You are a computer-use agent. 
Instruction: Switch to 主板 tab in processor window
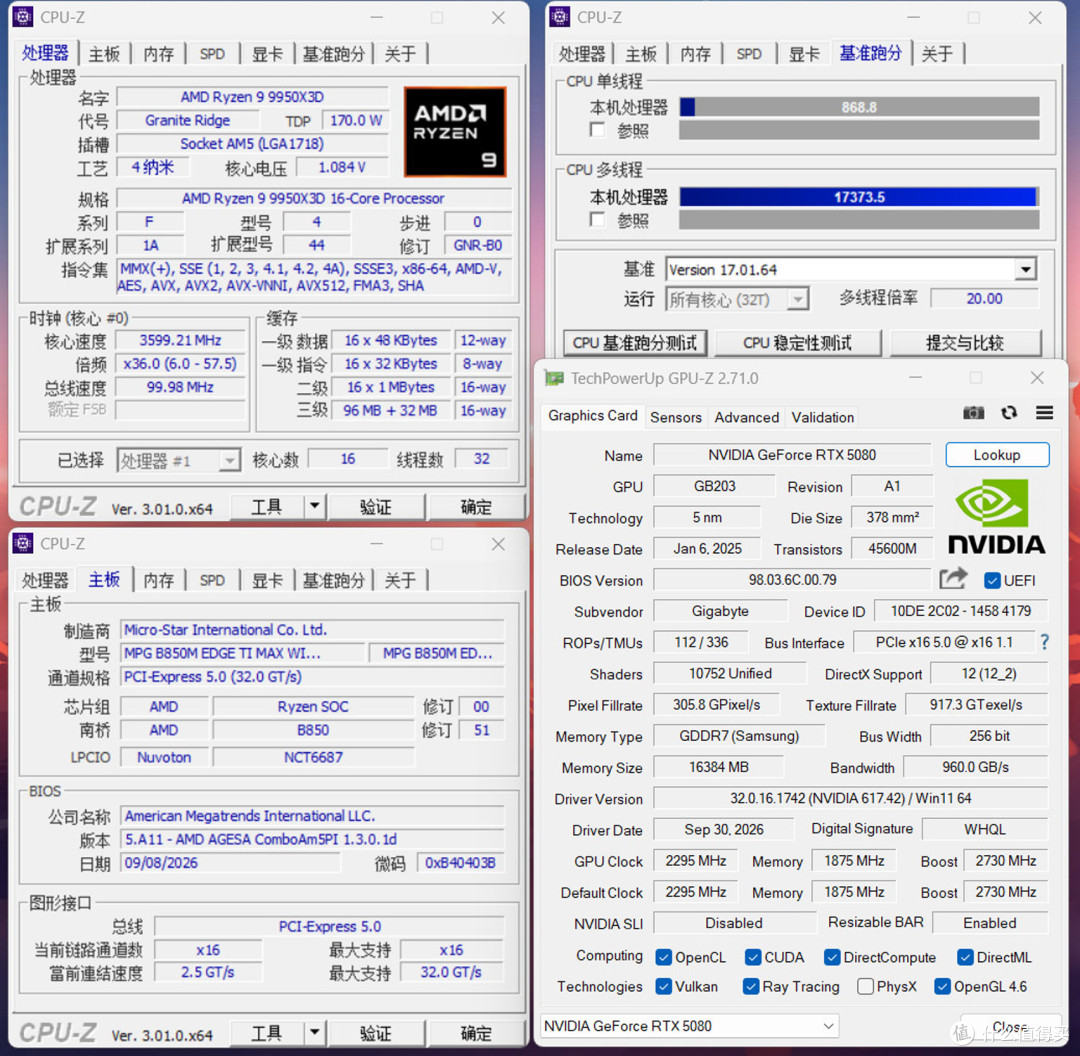point(104,54)
